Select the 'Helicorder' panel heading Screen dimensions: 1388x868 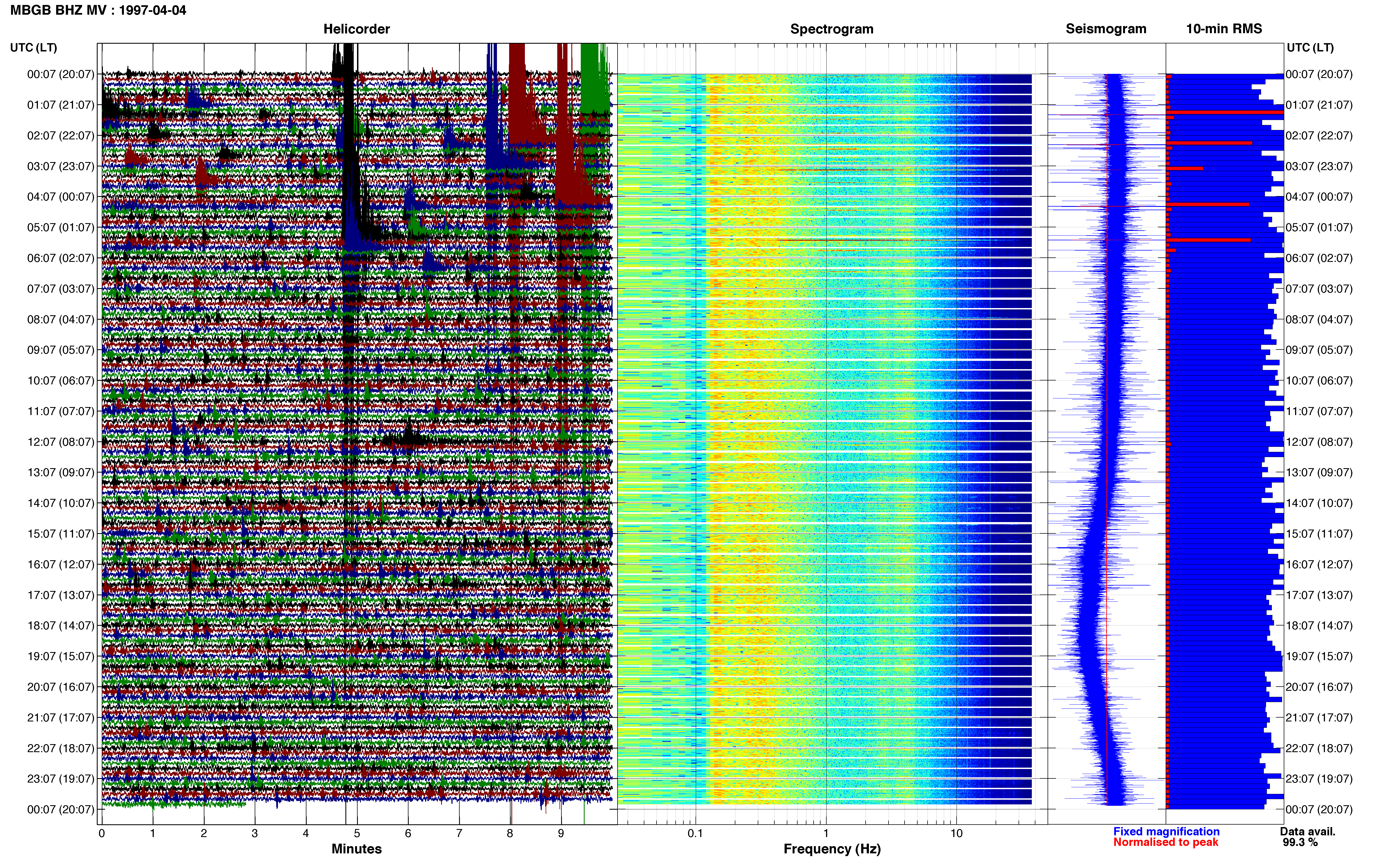coord(356,29)
